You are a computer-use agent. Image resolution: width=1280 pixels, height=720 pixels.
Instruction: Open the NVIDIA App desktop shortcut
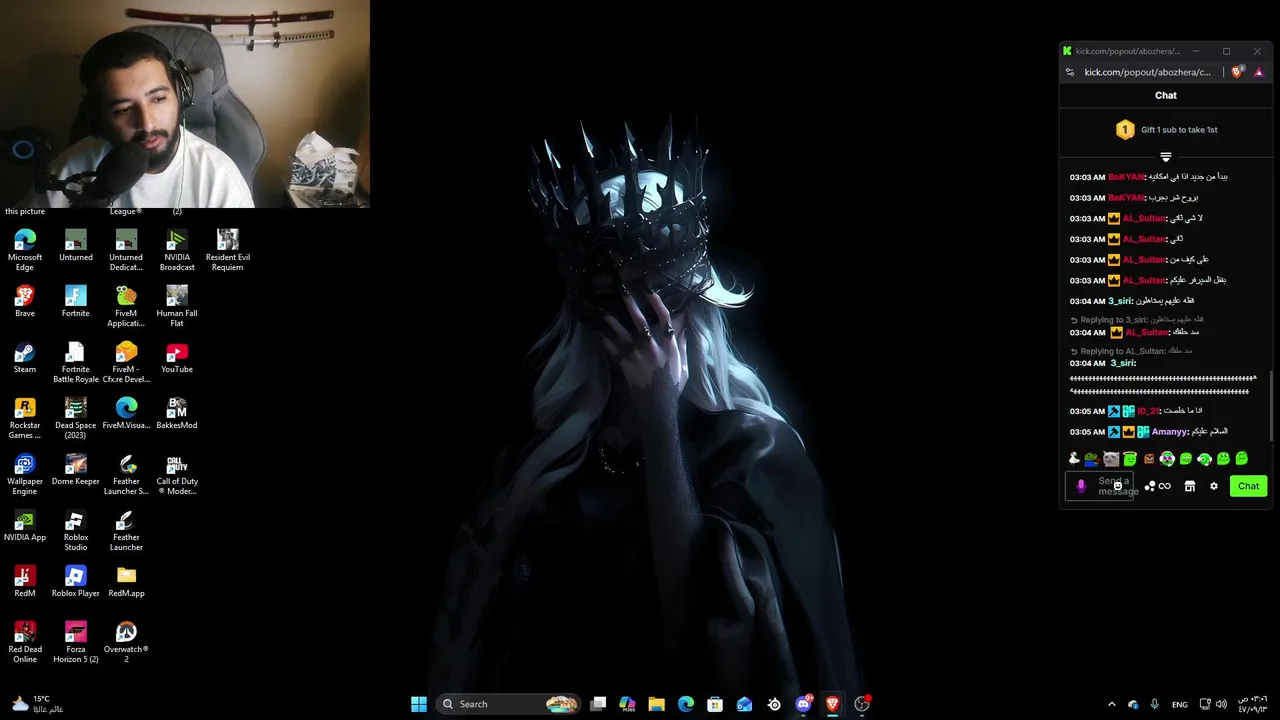(25, 526)
